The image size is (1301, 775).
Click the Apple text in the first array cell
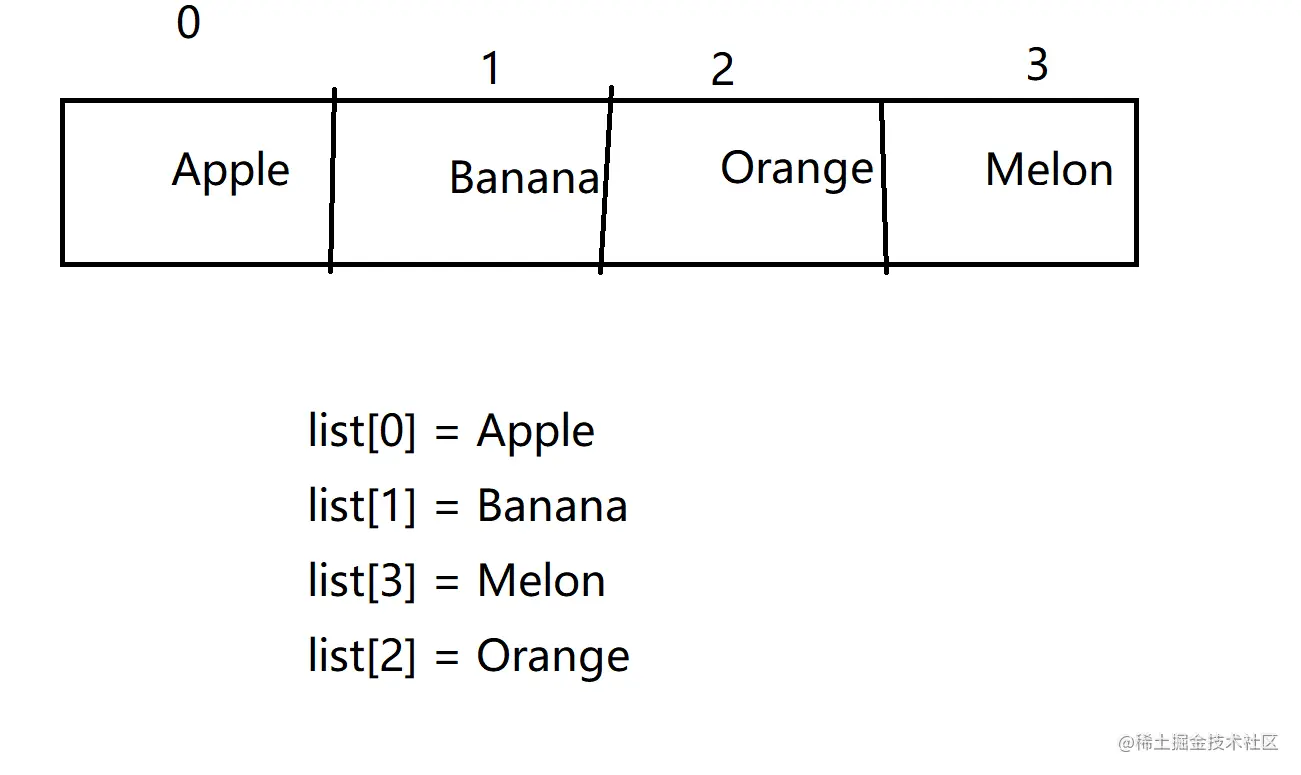click(231, 171)
